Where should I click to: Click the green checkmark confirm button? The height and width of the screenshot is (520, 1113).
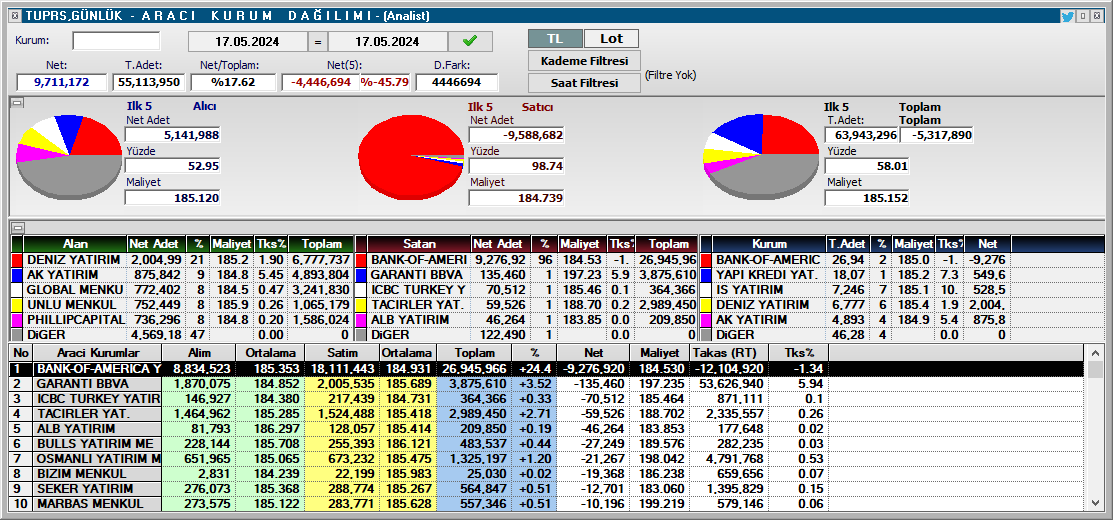468,41
